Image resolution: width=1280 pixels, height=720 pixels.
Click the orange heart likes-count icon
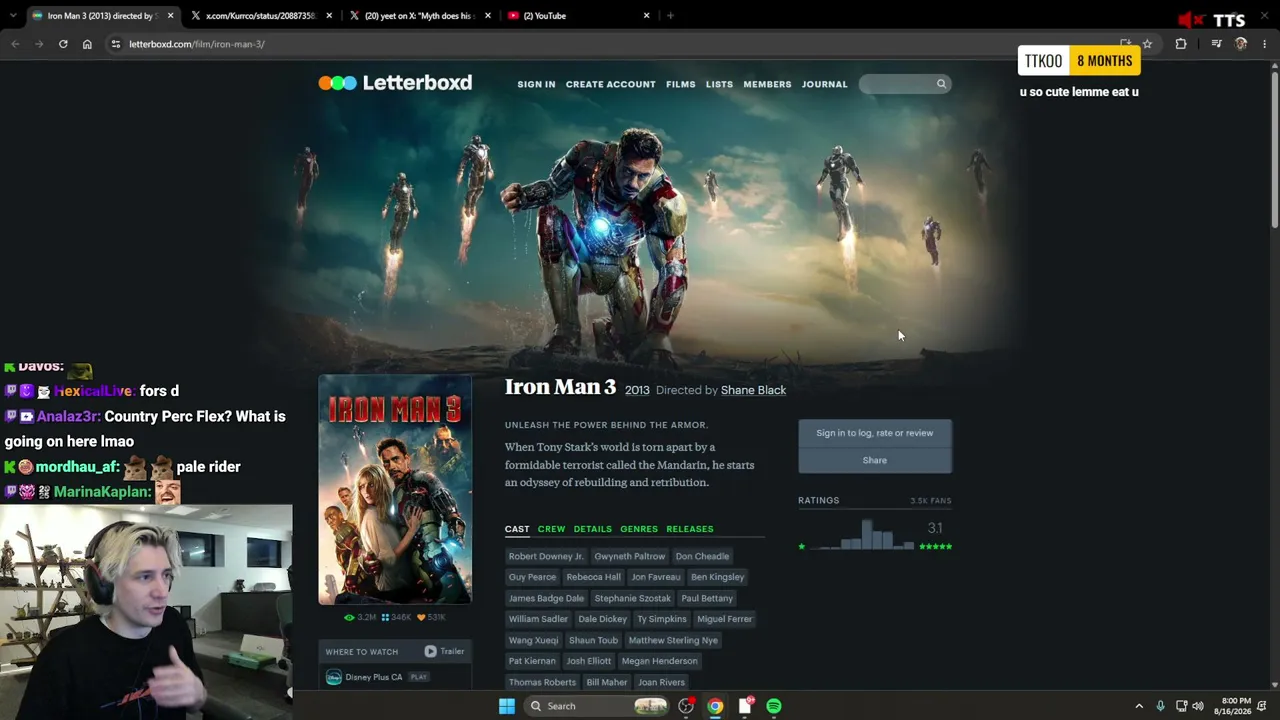point(421,618)
